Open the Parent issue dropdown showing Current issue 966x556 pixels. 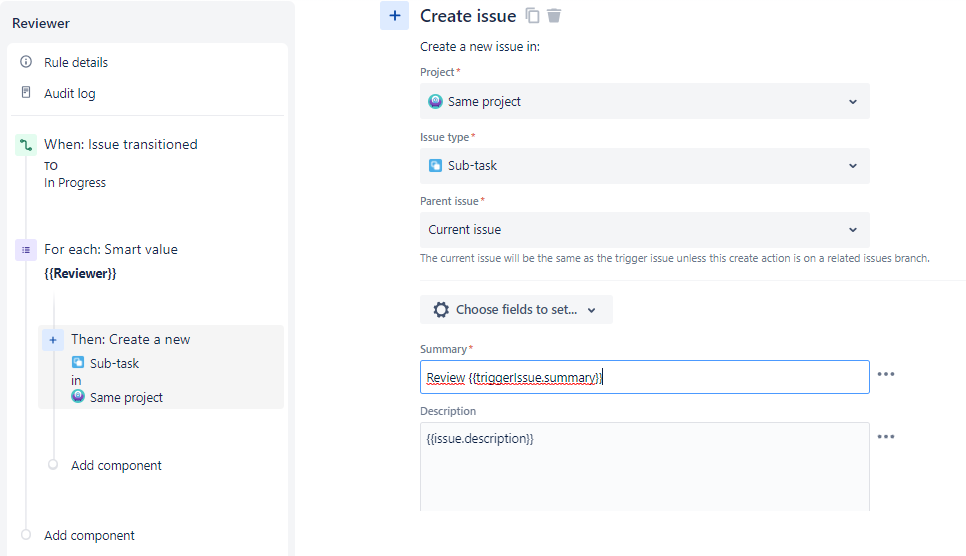tap(644, 230)
